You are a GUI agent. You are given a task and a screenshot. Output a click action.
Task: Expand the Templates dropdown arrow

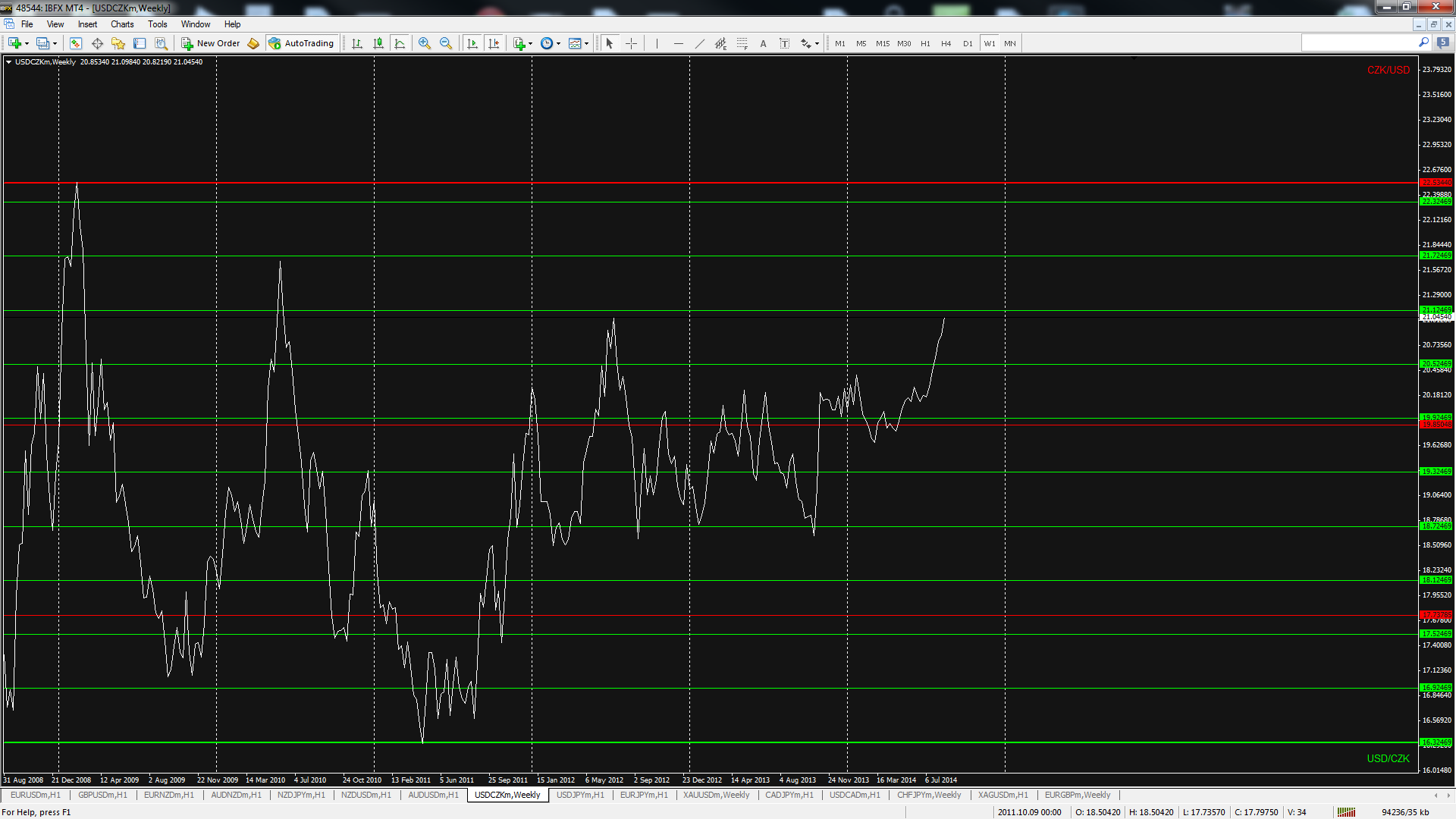coord(587,43)
